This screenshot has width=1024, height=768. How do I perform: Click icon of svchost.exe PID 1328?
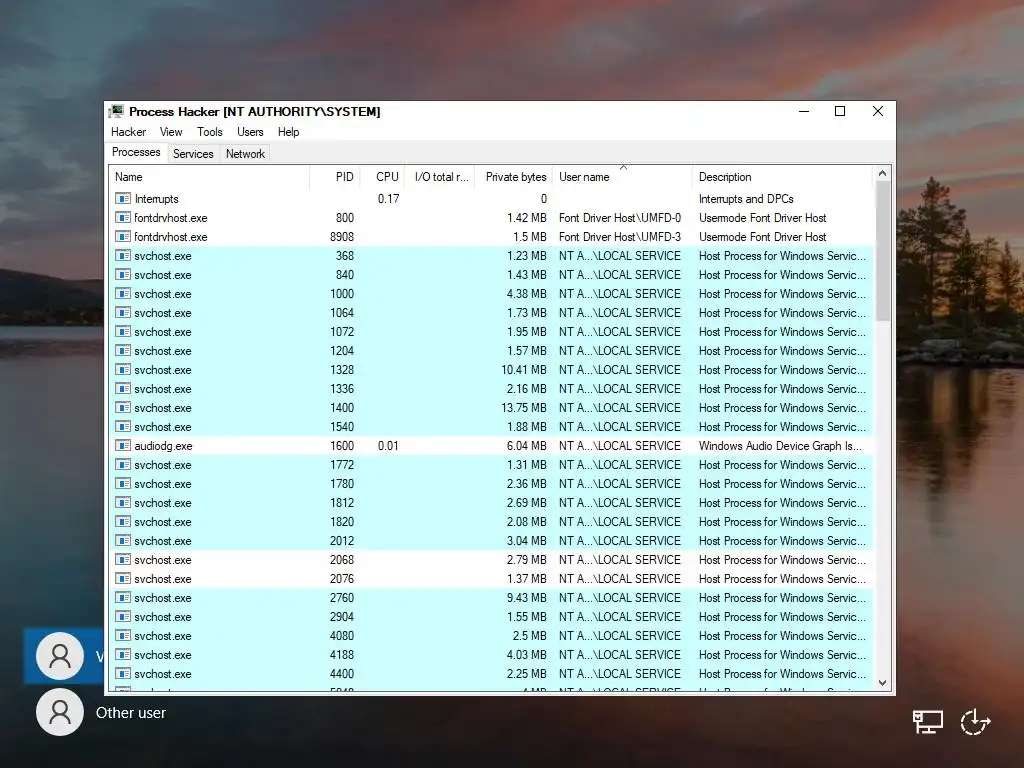point(123,370)
